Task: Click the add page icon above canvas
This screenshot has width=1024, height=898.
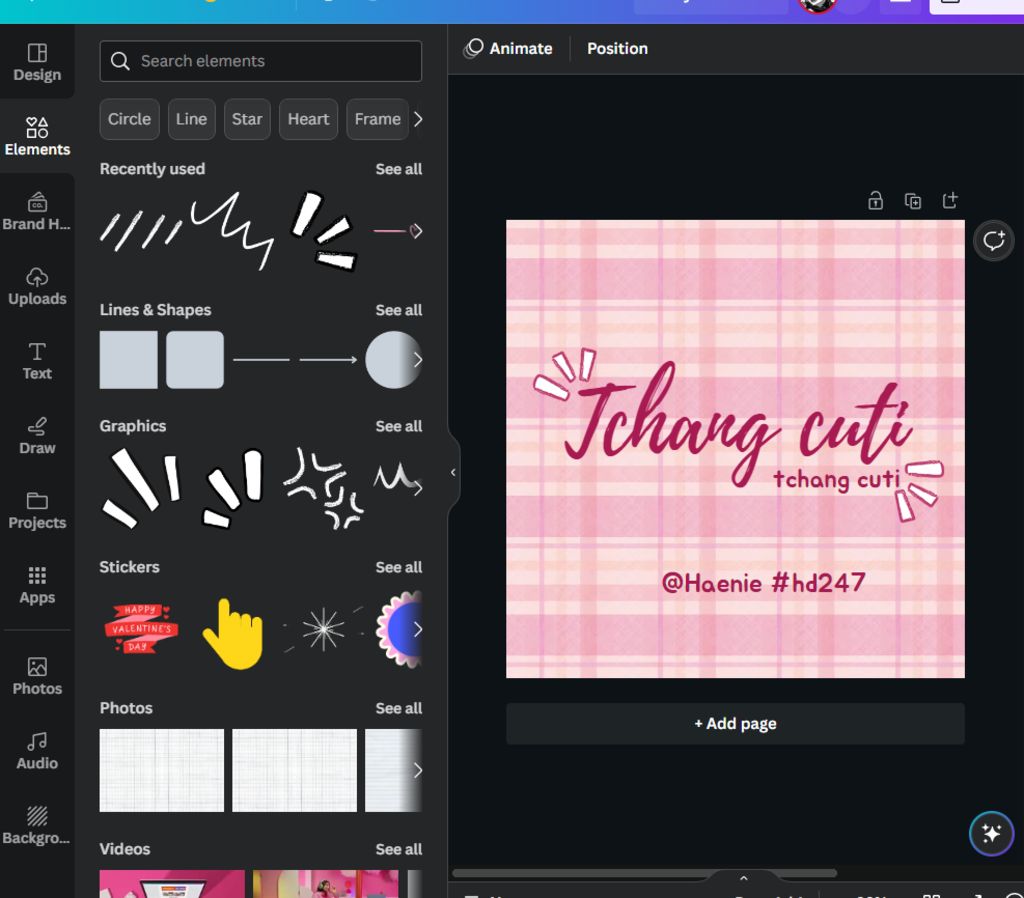Action: 950,201
